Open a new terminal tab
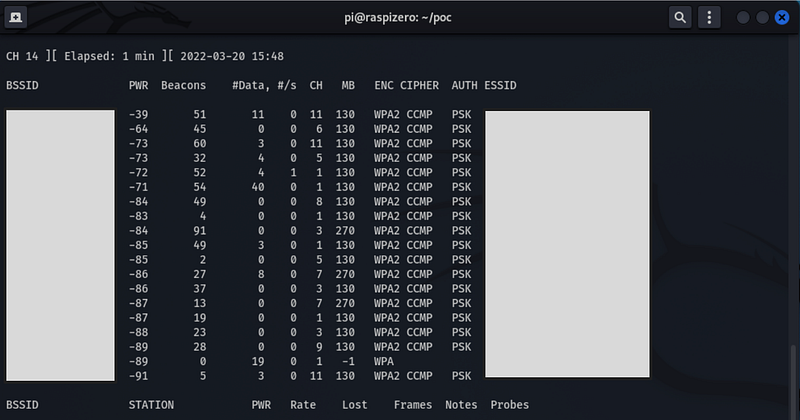The height and width of the screenshot is (420, 800). click(18, 18)
